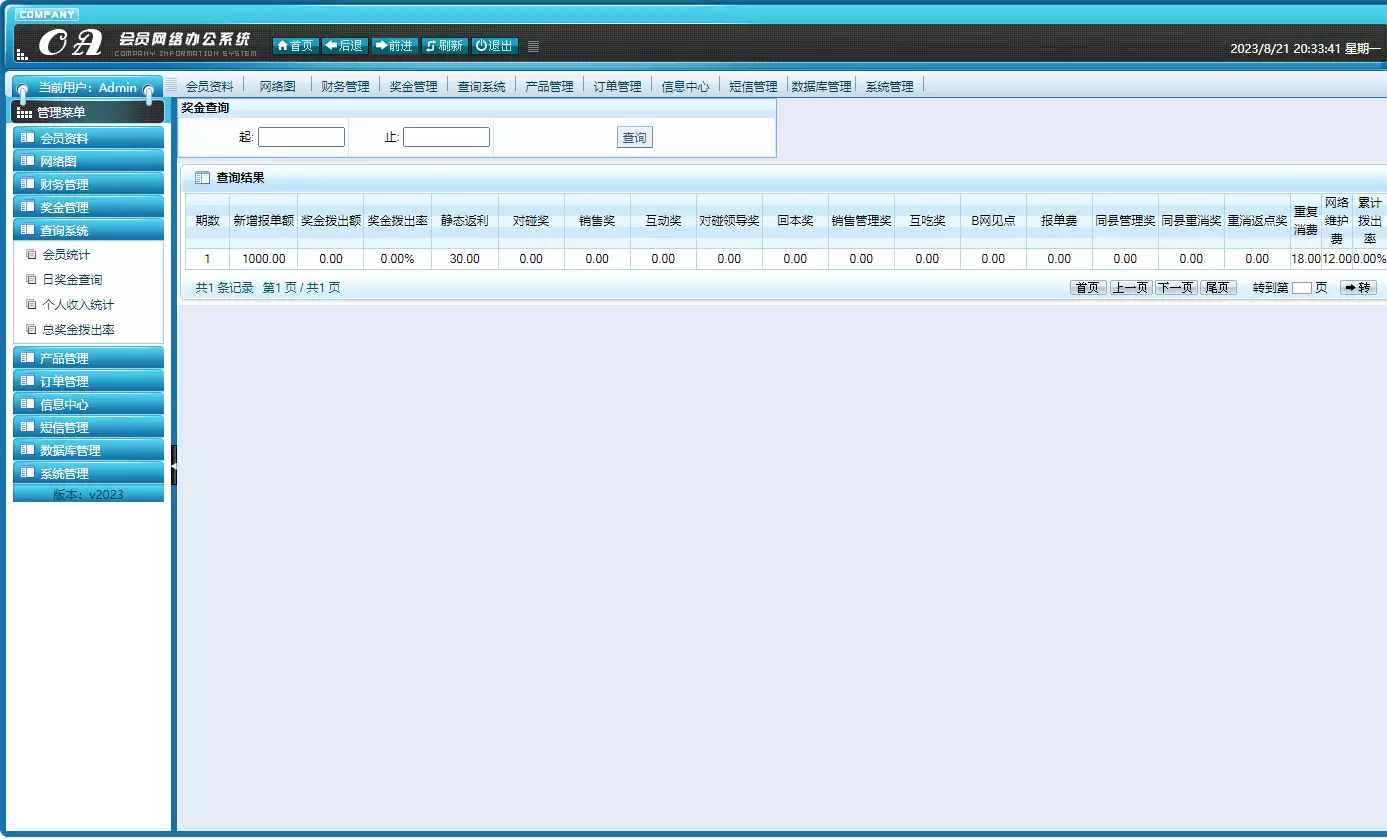
Task: Expand 财务管理 in the sidebar menu
Action: click(x=88, y=184)
